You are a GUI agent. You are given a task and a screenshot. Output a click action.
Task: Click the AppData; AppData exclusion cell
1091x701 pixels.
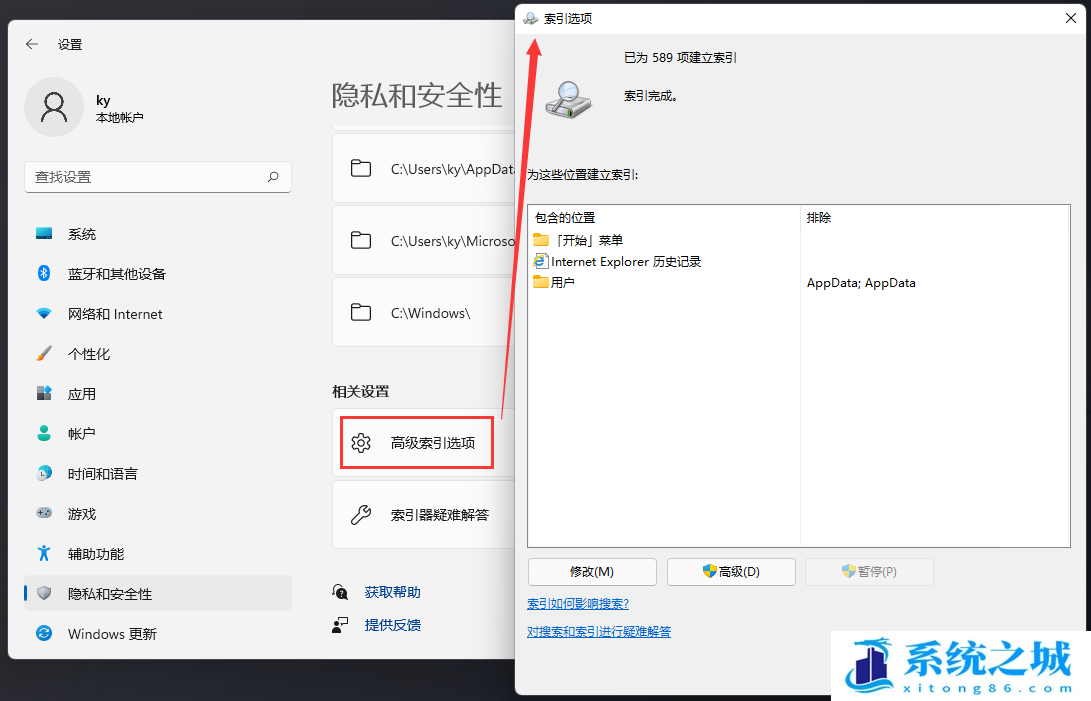pyautogui.click(x=861, y=283)
